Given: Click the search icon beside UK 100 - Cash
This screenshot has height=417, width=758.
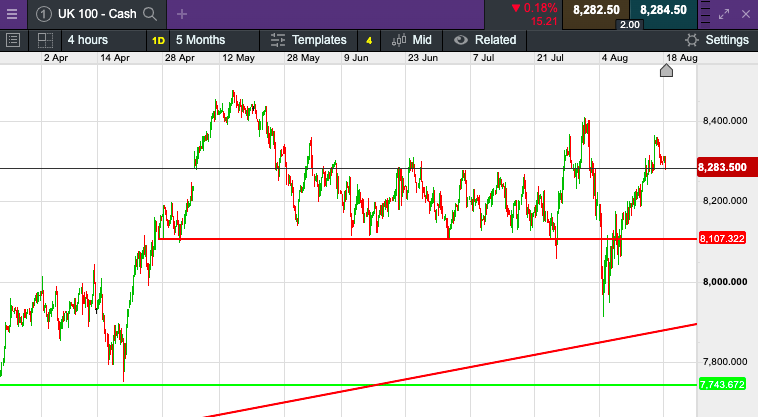Looking at the screenshot, I should pos(150,14).
